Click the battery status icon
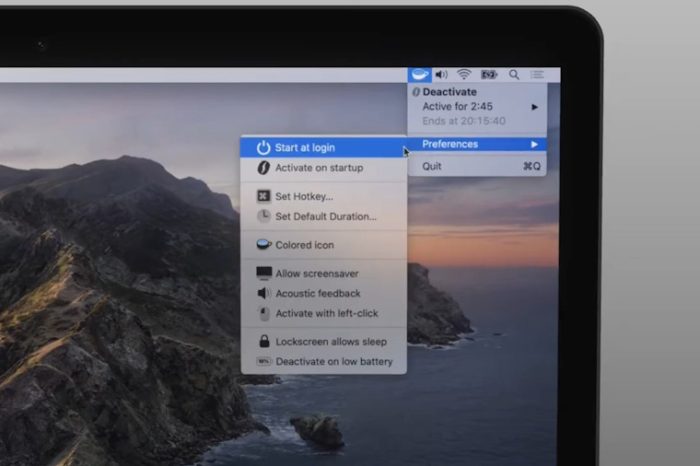Viewport: 700px width, 466px height. [x=489, y=74]
